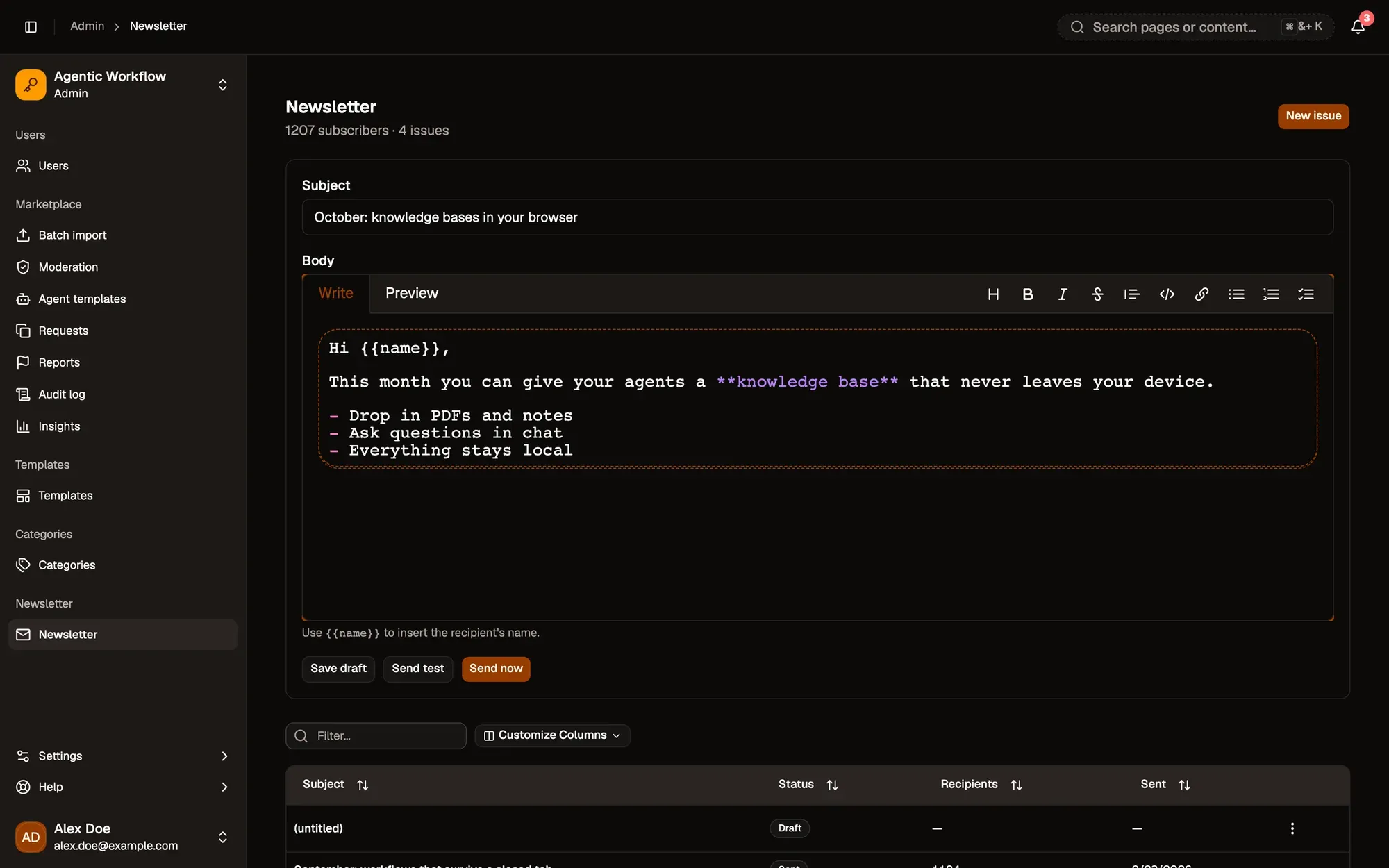Insert a code block
The height and width of the screenshot is (868, 1389).
(1167, 294)
